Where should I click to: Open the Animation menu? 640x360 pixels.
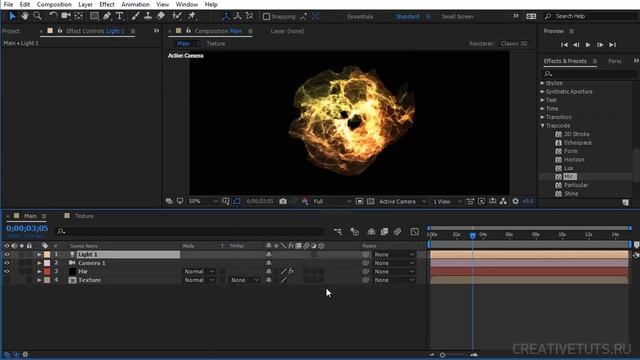coord(135,4)
